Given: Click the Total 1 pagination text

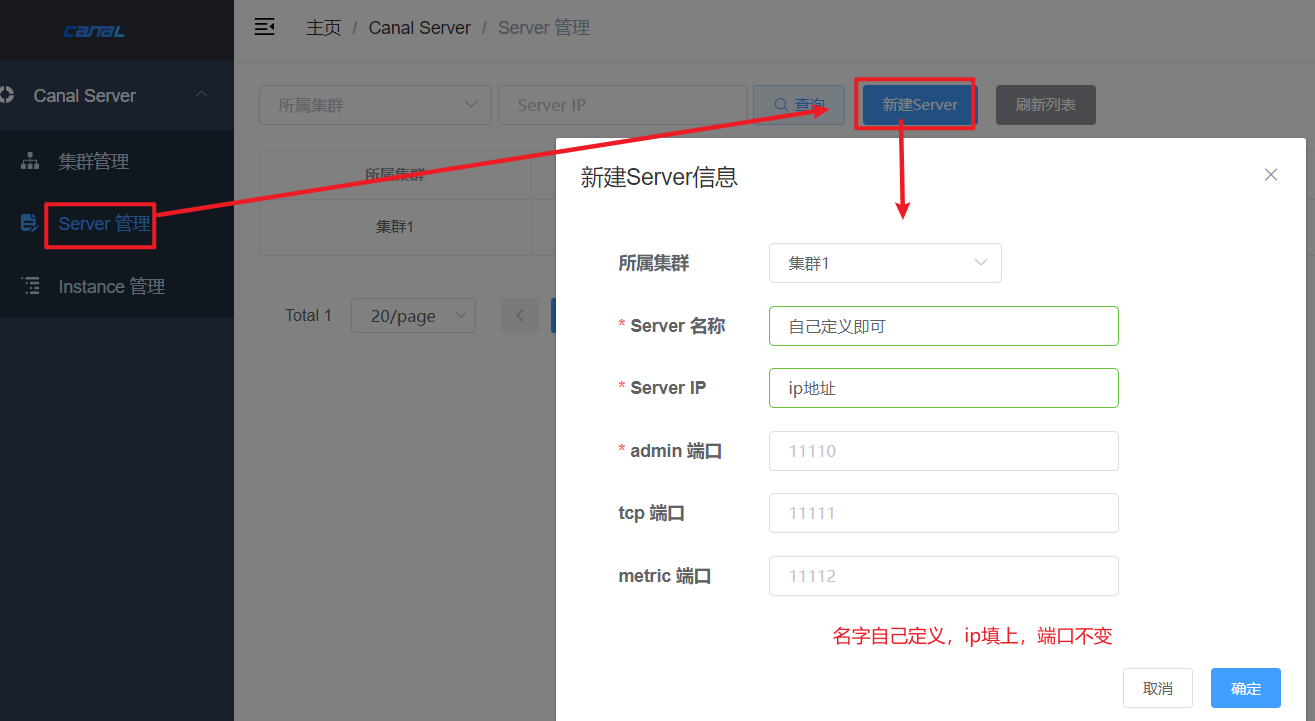Looking at the screenshot, I should click(308, 315).
